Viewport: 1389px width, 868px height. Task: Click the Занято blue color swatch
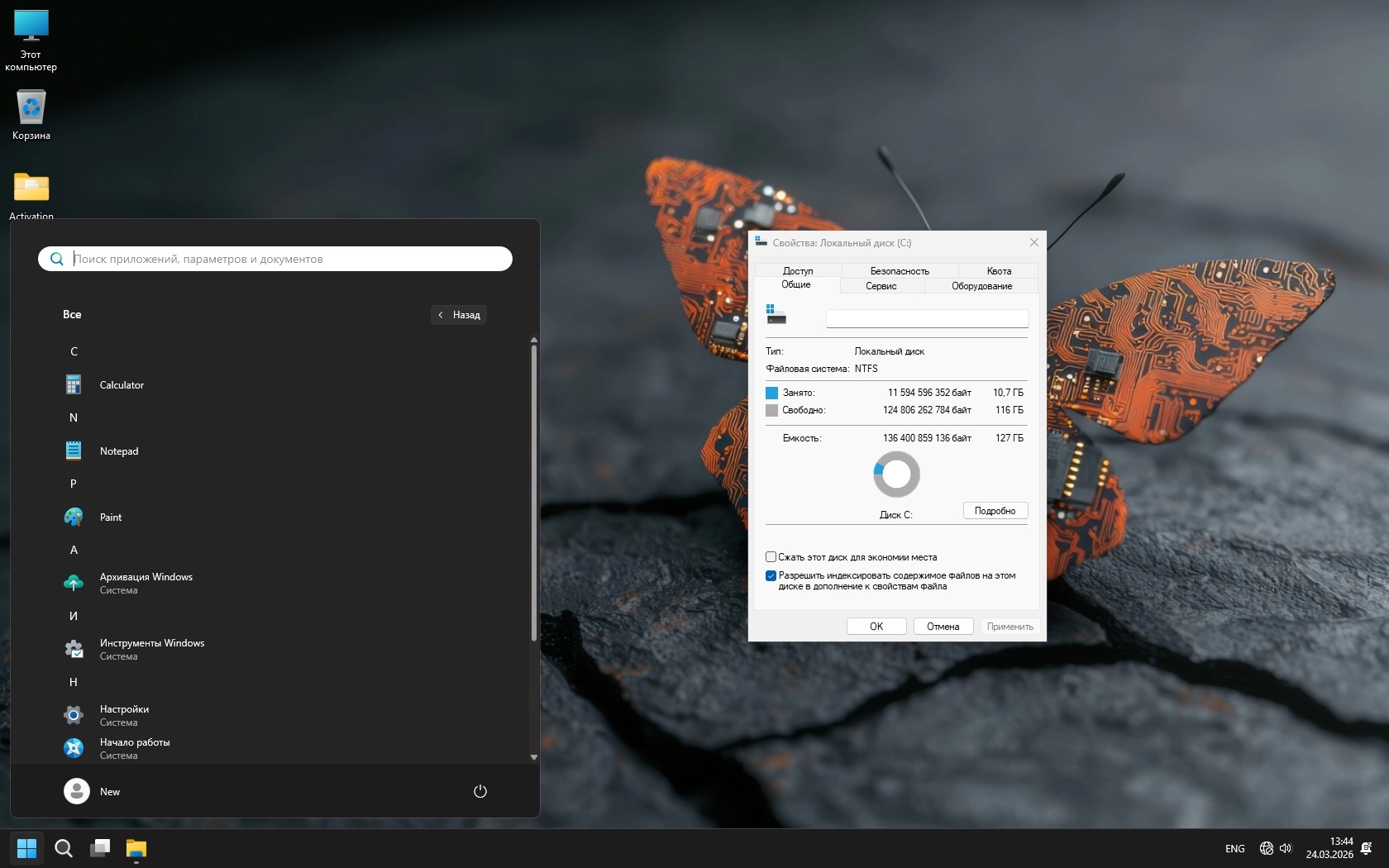click(x=771, y=393)
